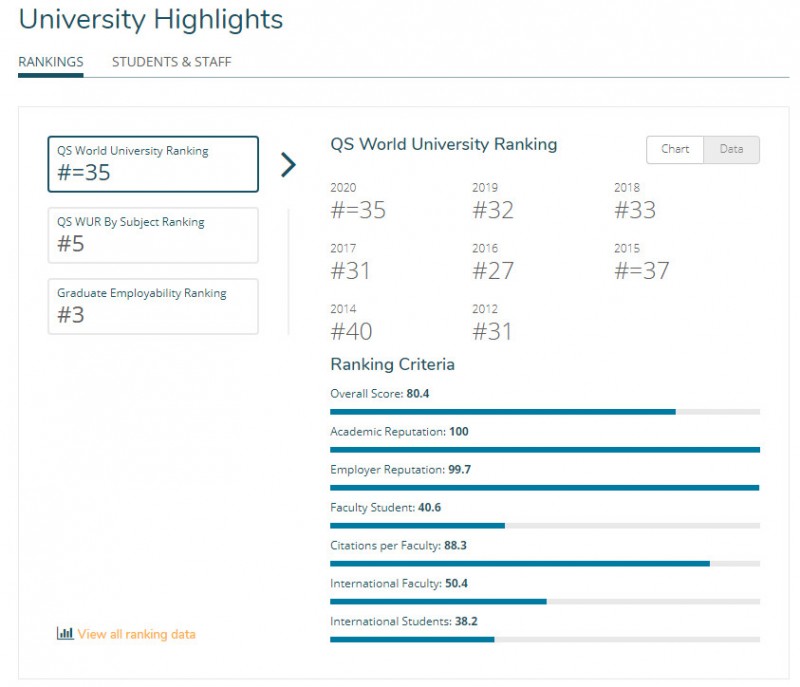Open View all ranking data link
Viewport: 800px width, 687px height.
click(x=136, y=634)
